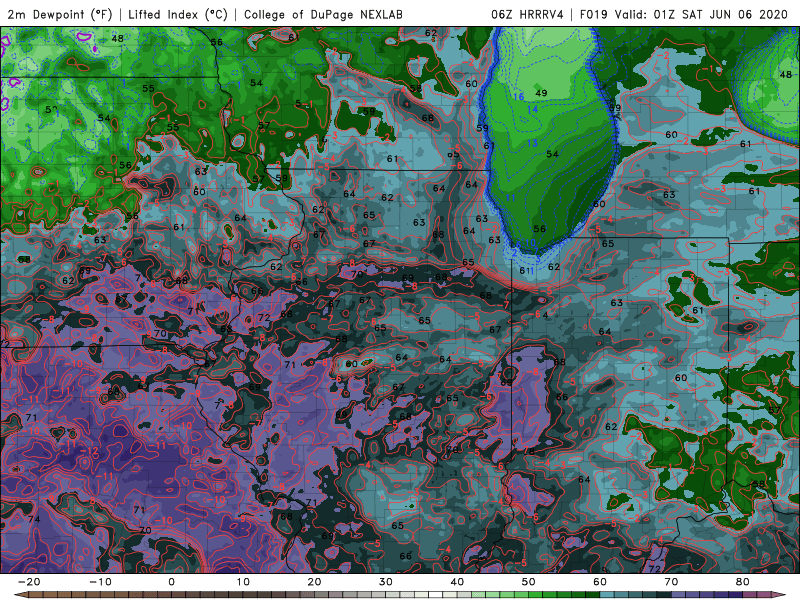
Task: Click the "49" dewpoint value over the lake
Action: (x=541, y=93)
